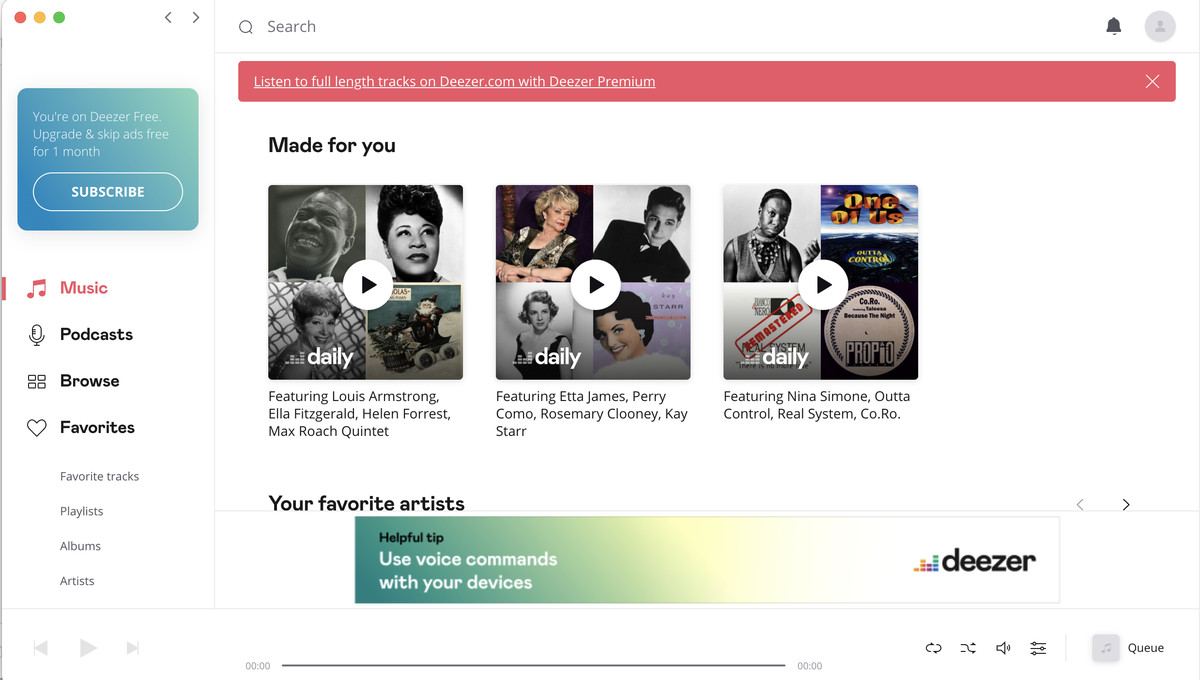The width and height of the screenshot is (1200, 680).
Task: Open the user profile avatar
Action: [x=1160, y=27]
